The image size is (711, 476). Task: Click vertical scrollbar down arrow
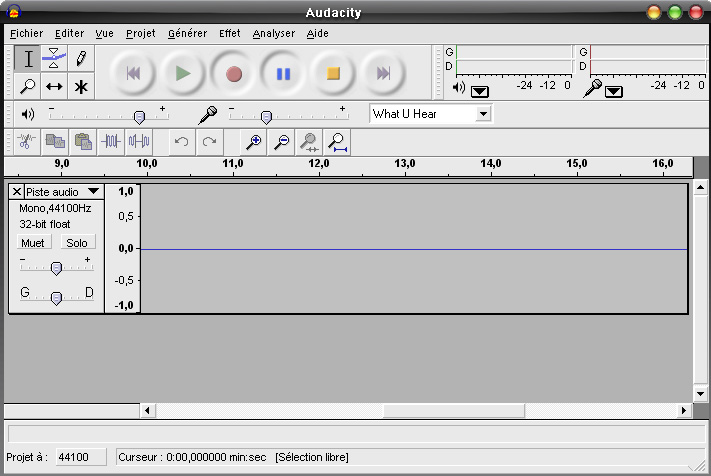701,393
